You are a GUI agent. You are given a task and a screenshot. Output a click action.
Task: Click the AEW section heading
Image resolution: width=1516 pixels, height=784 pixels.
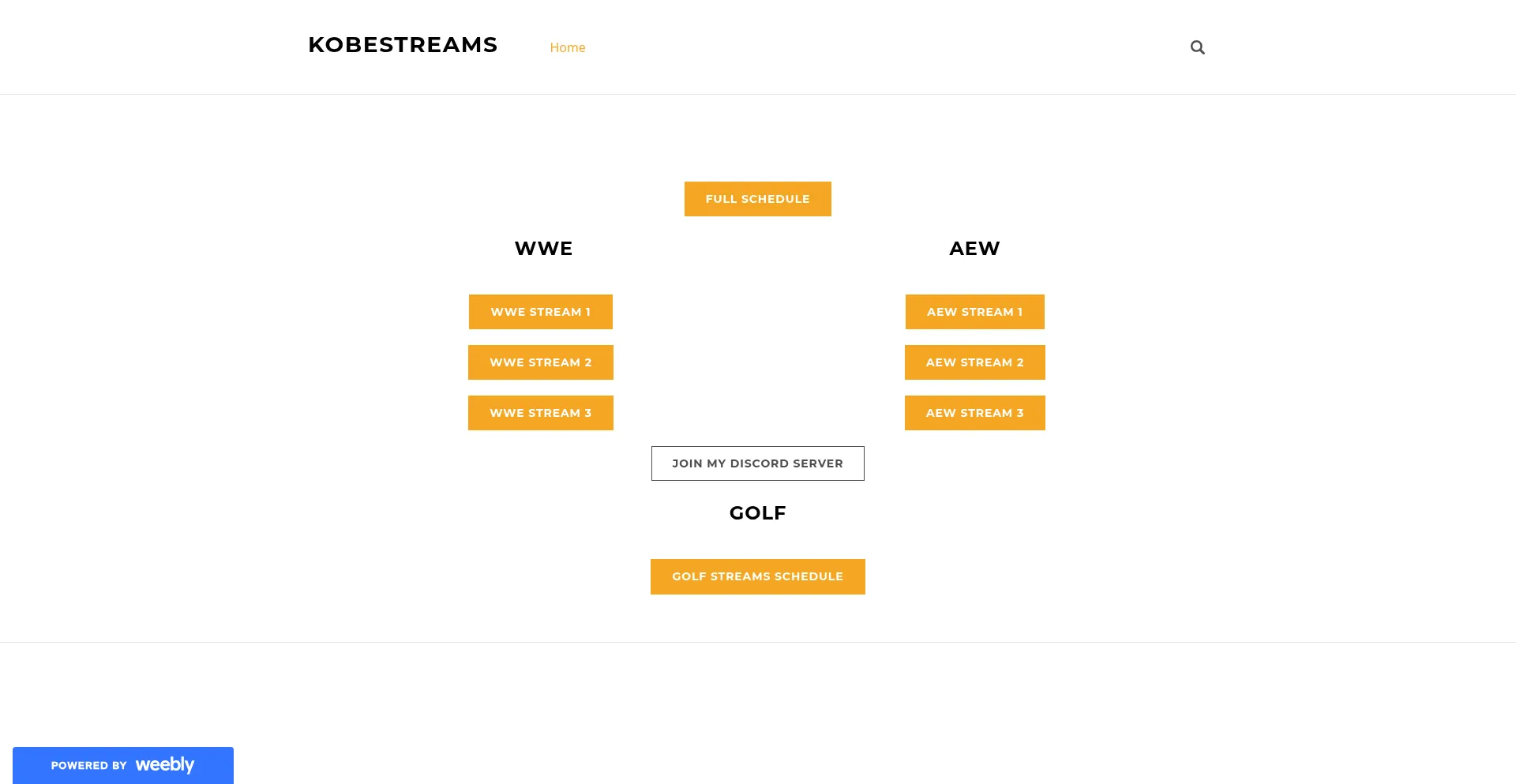point(974,249)
